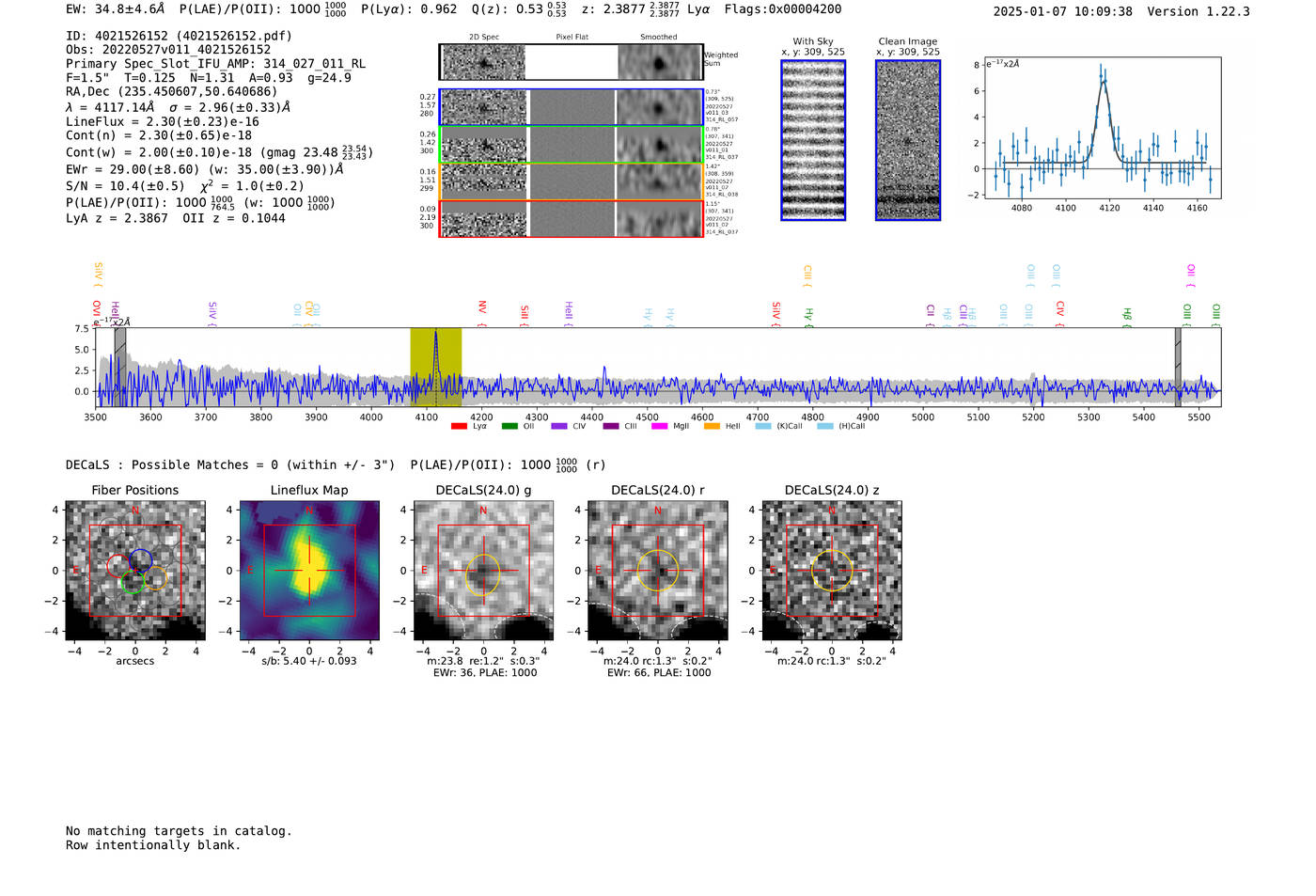Screen dimensions: 1316x896
Task: Select the magenta MgII legend swatch
Action: (660, 427)
